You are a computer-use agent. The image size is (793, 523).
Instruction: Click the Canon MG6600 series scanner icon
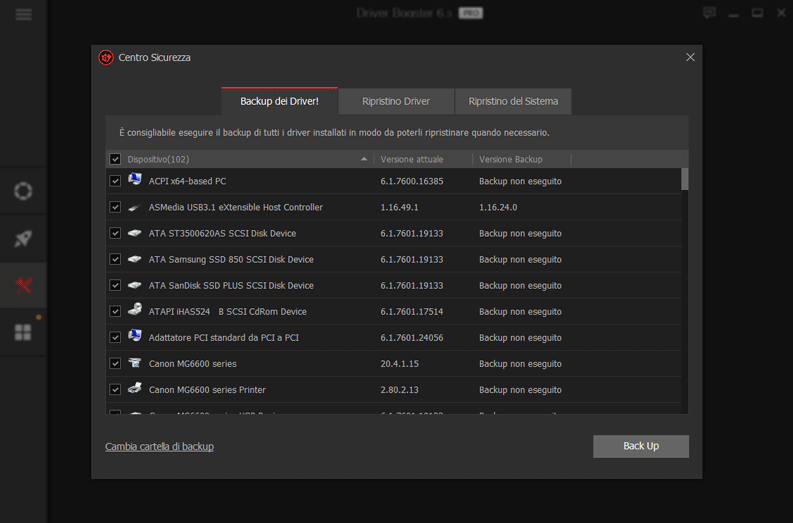click(x=135, y=363)
